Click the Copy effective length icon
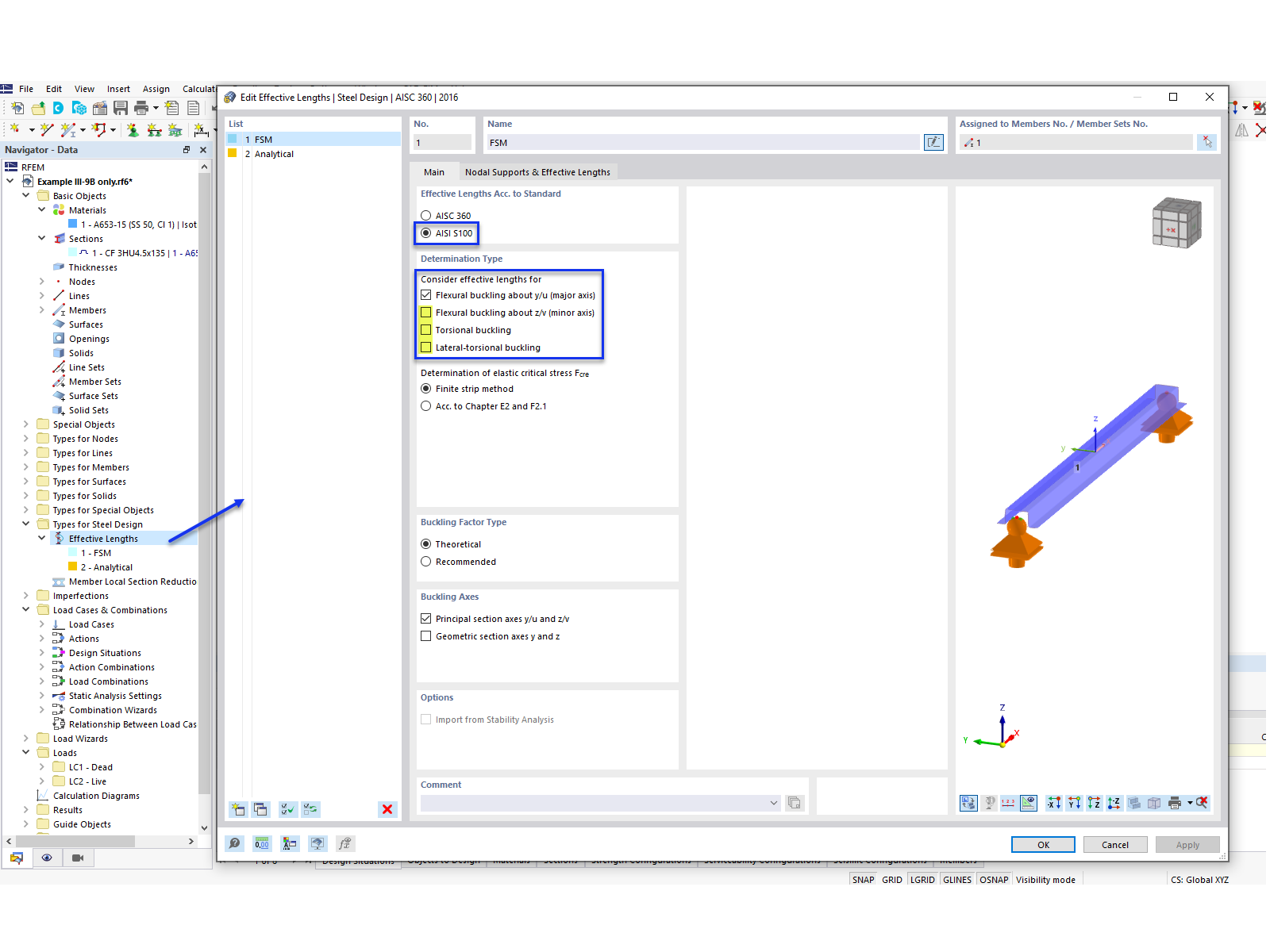 point(260,809)
